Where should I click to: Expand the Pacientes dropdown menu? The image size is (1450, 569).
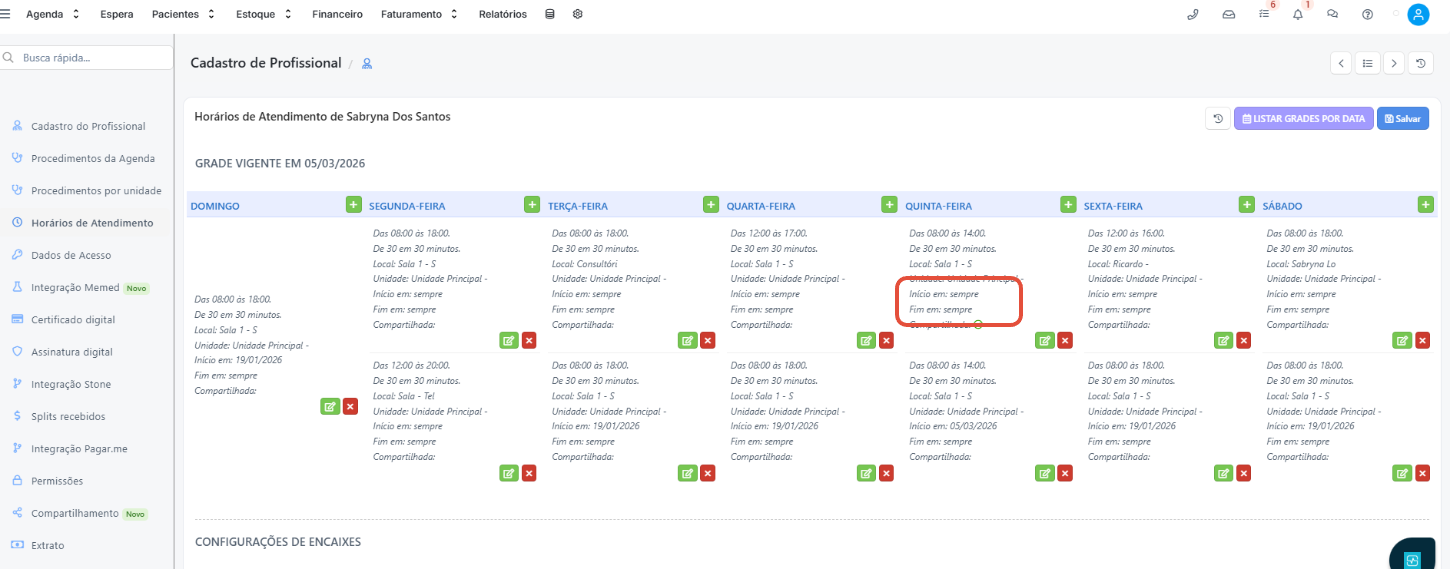coord(184,15)
